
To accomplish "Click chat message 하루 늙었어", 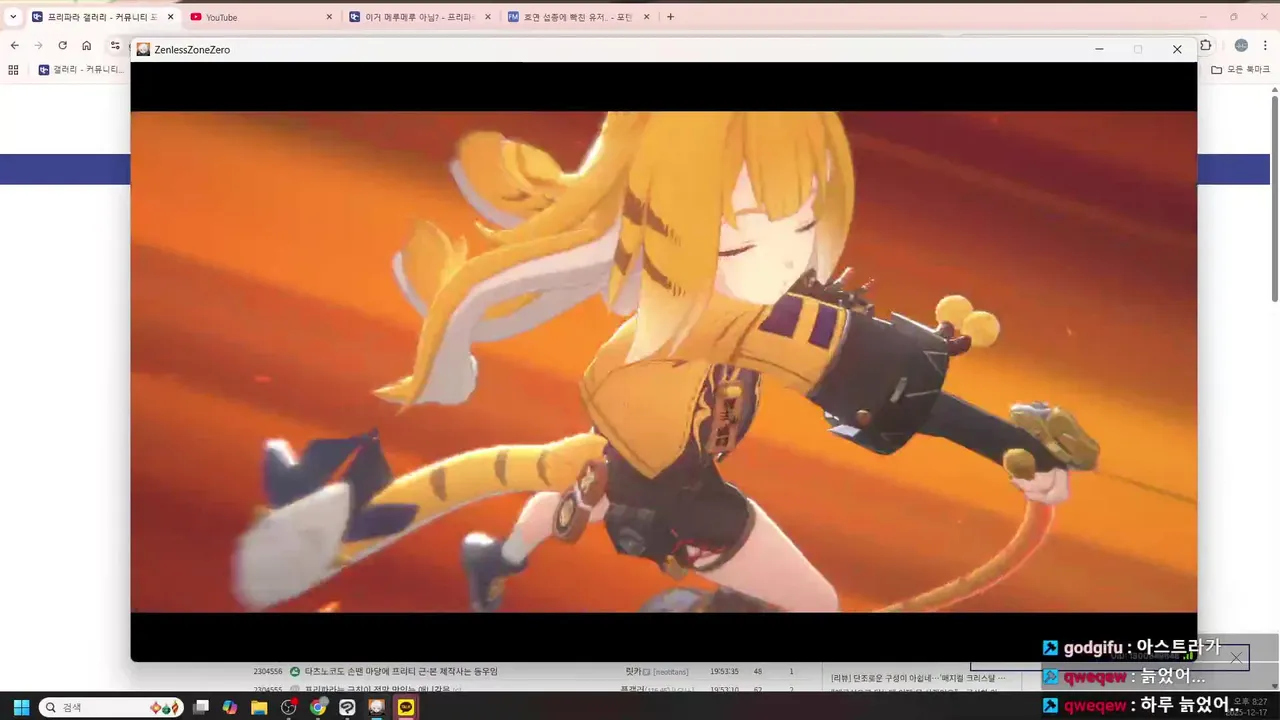I will pyautogui.click(x=1141, y=706).
